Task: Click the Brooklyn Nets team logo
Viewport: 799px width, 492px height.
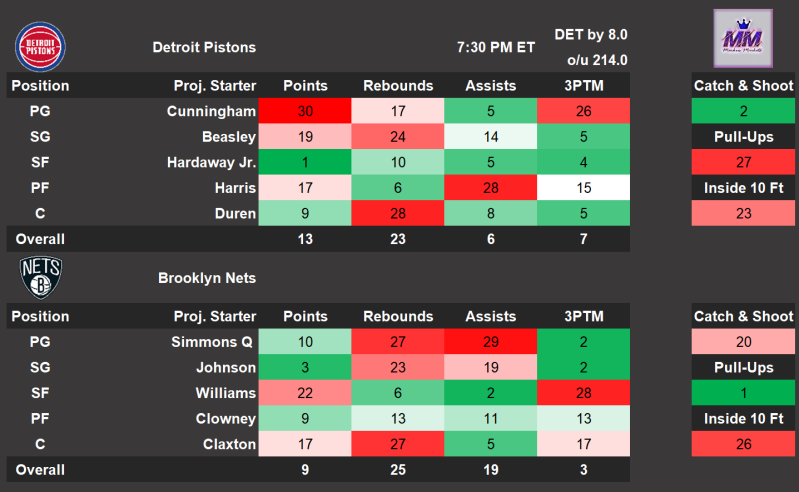Action: (x=40, y=277)
